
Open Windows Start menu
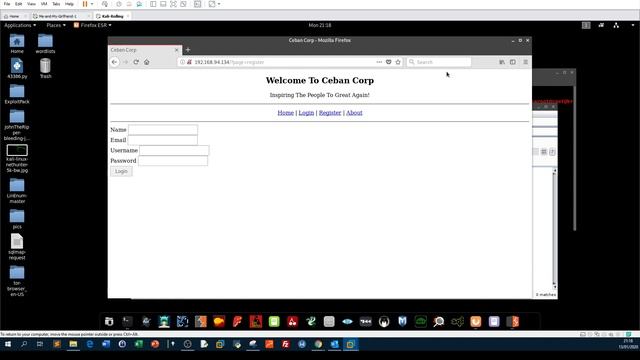click(8, 344)
